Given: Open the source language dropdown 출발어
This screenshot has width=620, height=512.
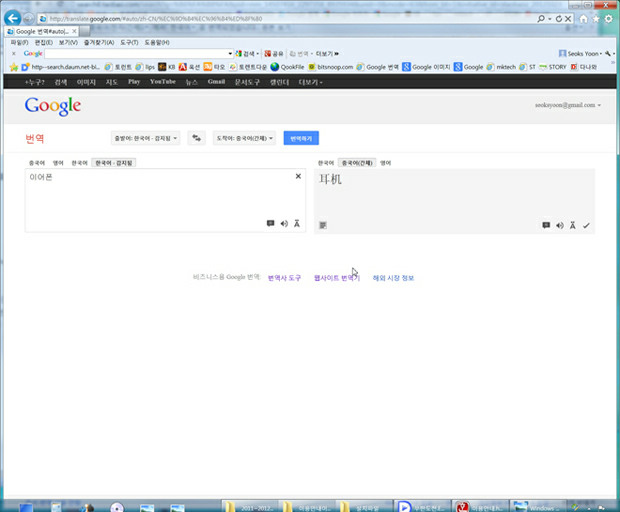Looking at the screenshot, I should pyautogui.click(x=146, y=138).
